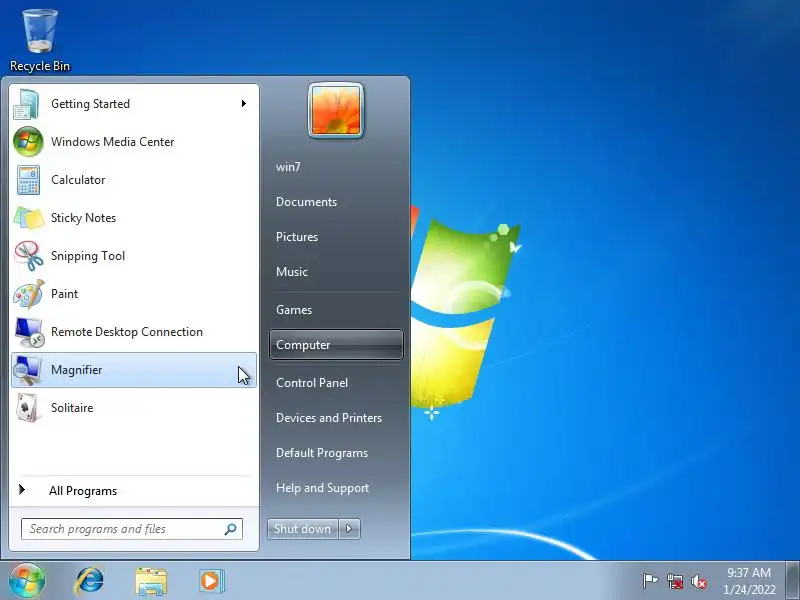Open the Solitaire cards icon
Viewport: 800px width, 600px height.
pyautogui.click(x=28, y=408)
